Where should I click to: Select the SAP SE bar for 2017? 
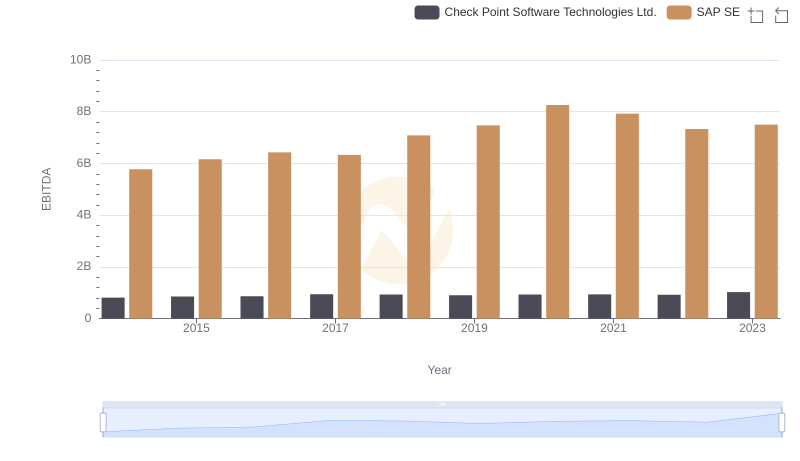[349, 237]
